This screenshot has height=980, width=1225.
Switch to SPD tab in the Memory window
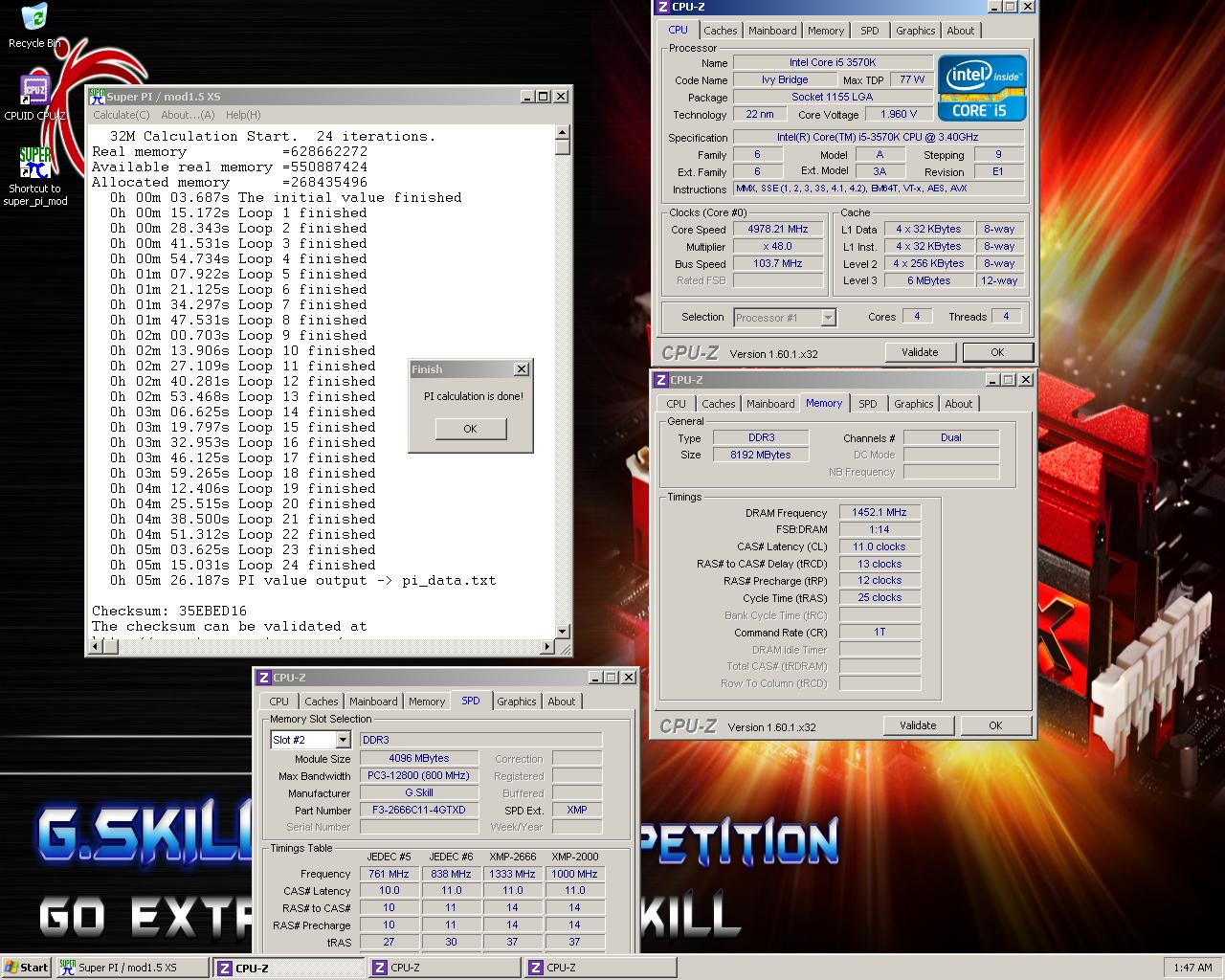[868, 404]
